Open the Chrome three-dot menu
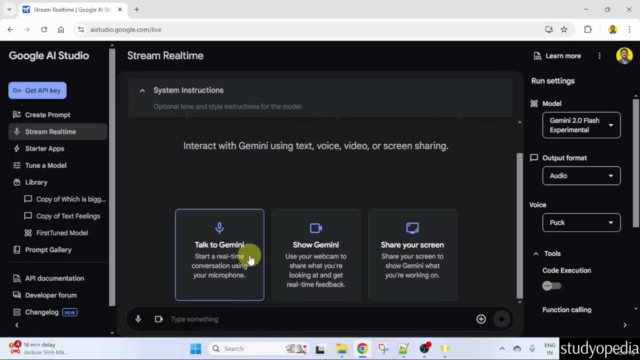This screenshot has height=360, width=640. [x=630, y=29]
